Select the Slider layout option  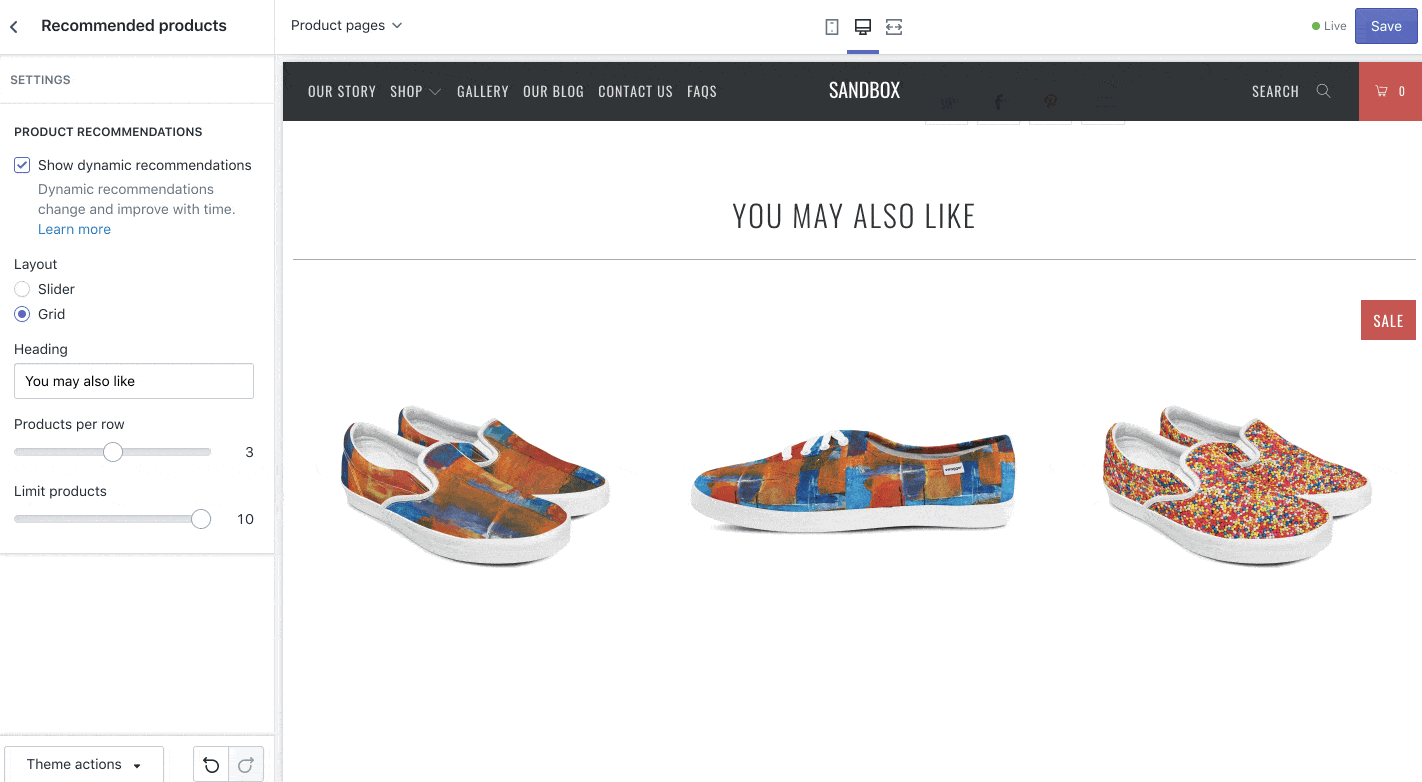click(x=22, y=289)
